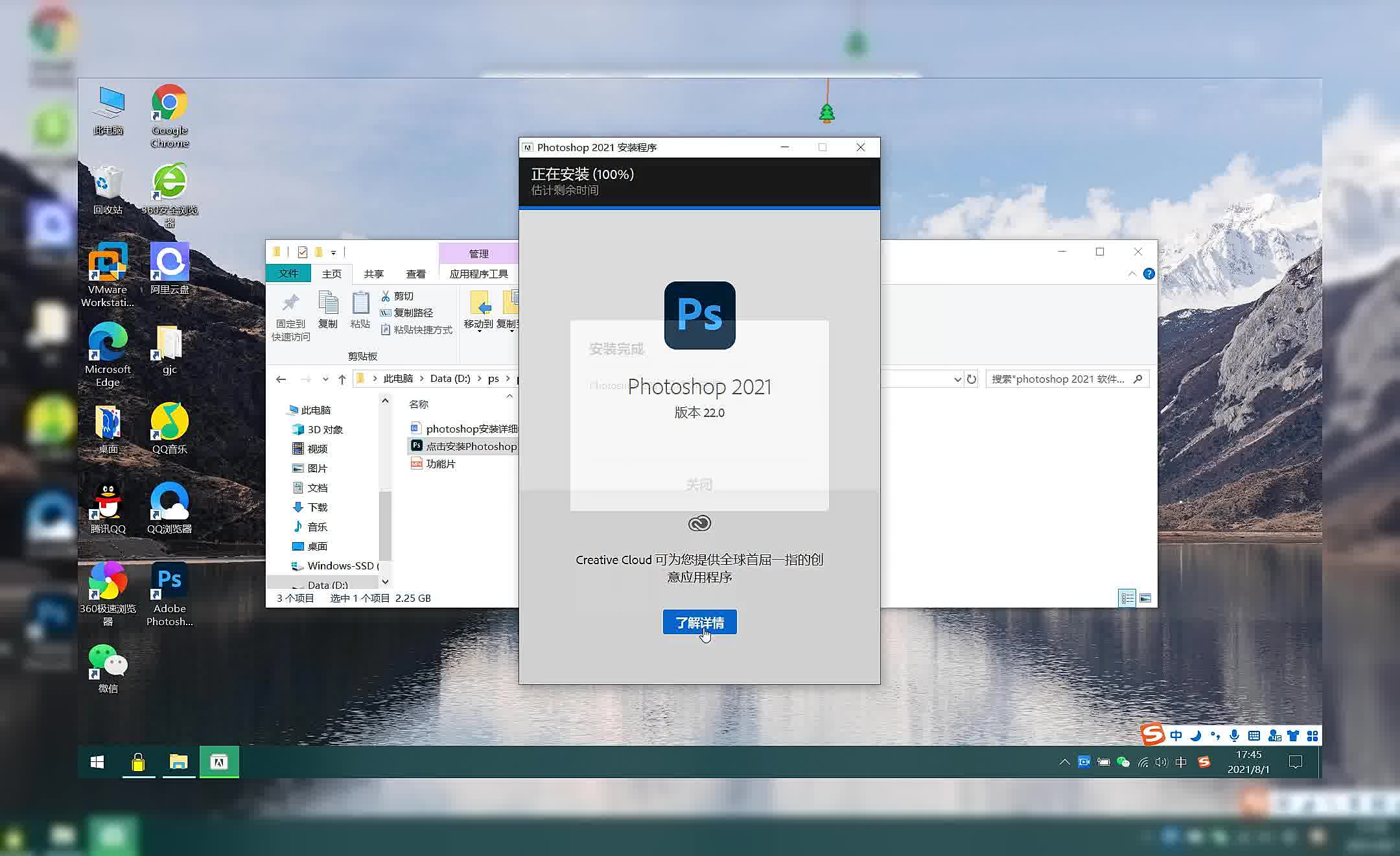Open address bar history dropdown

pos(957,379)
